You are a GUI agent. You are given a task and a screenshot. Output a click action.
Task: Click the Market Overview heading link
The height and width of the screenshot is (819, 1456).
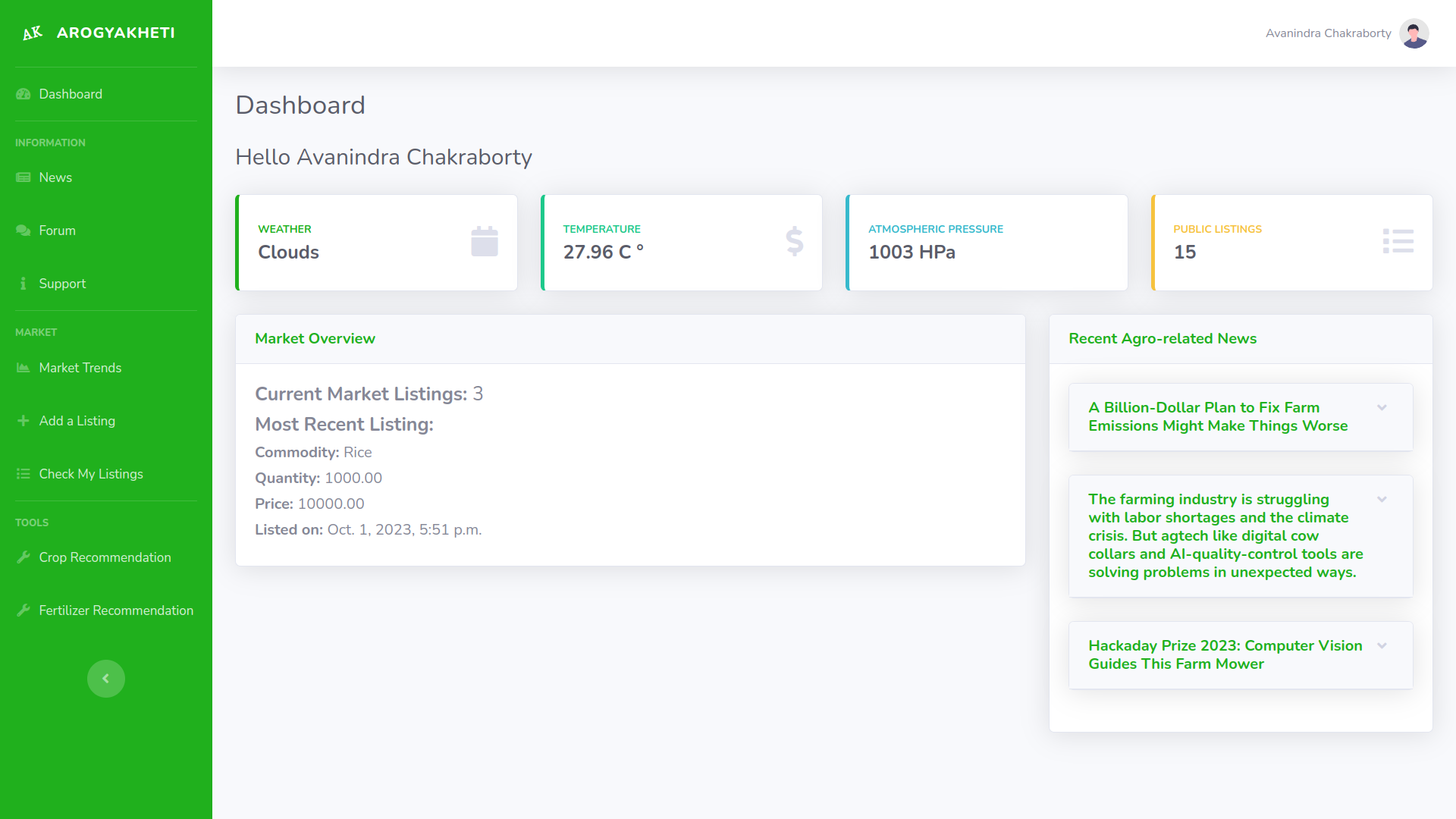315,339
